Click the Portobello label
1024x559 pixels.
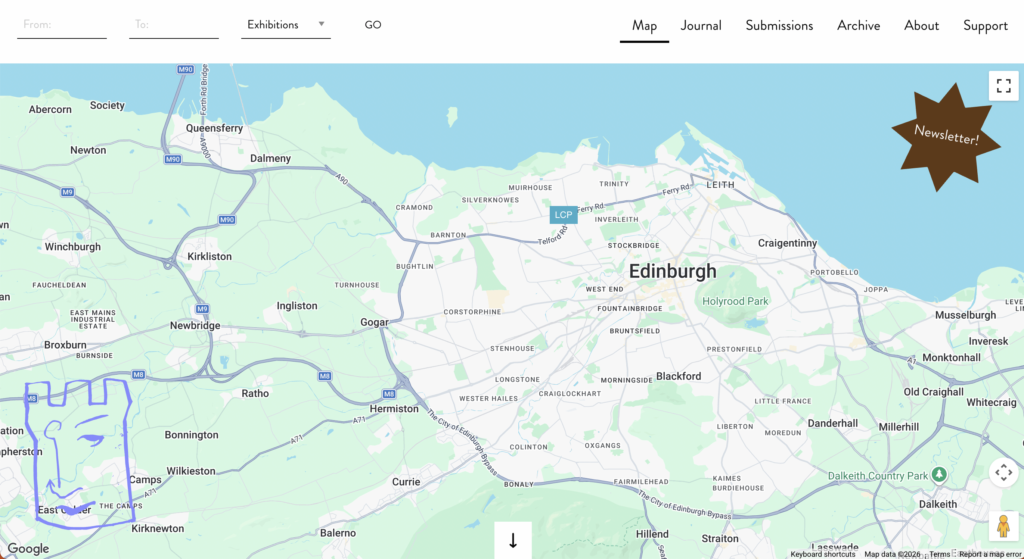pos(834,272)
